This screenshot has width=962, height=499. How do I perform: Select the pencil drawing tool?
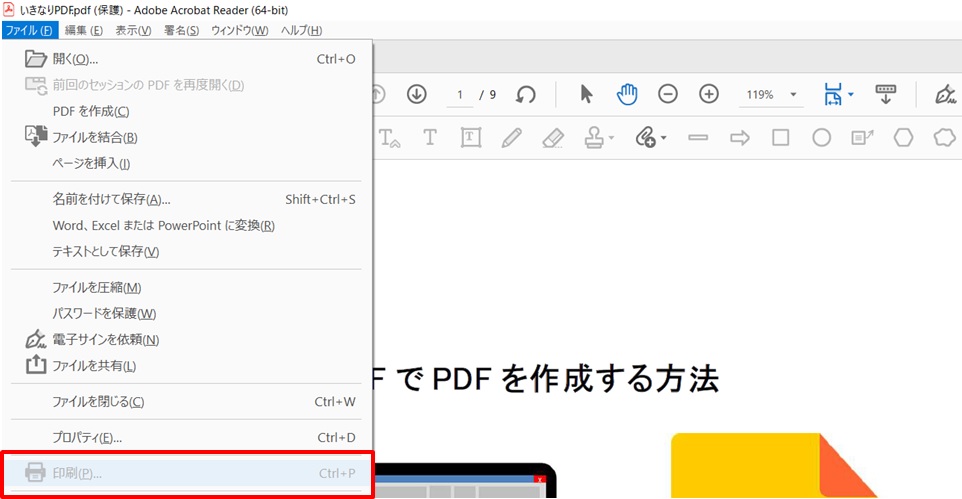[x=512, y=137]
